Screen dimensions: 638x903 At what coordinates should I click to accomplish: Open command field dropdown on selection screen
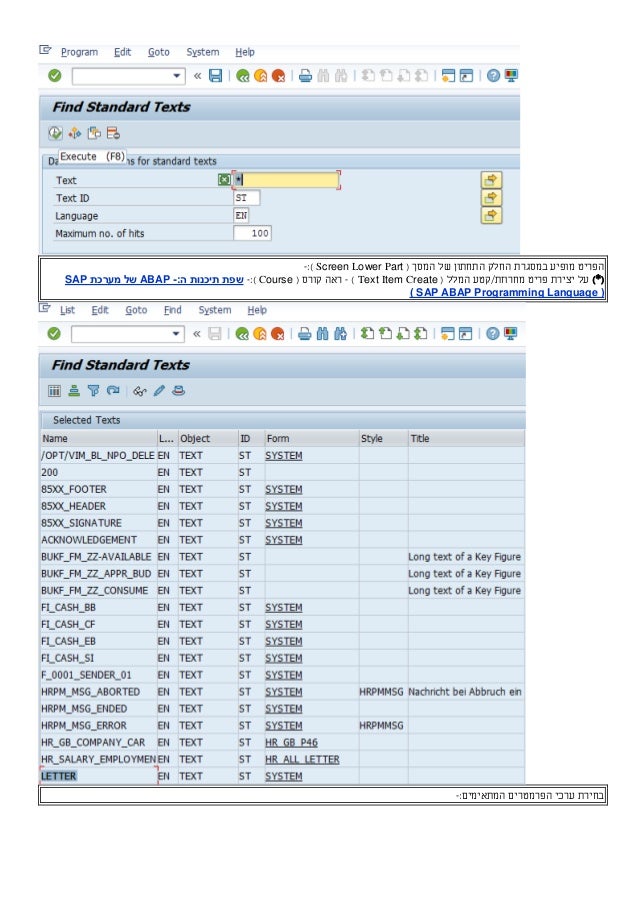pyautogui.click(x=177, y=75)
